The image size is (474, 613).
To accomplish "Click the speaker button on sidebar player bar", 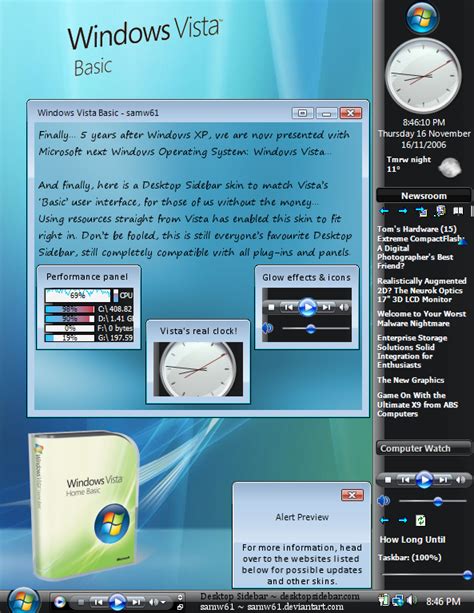I will pos(460,480).
